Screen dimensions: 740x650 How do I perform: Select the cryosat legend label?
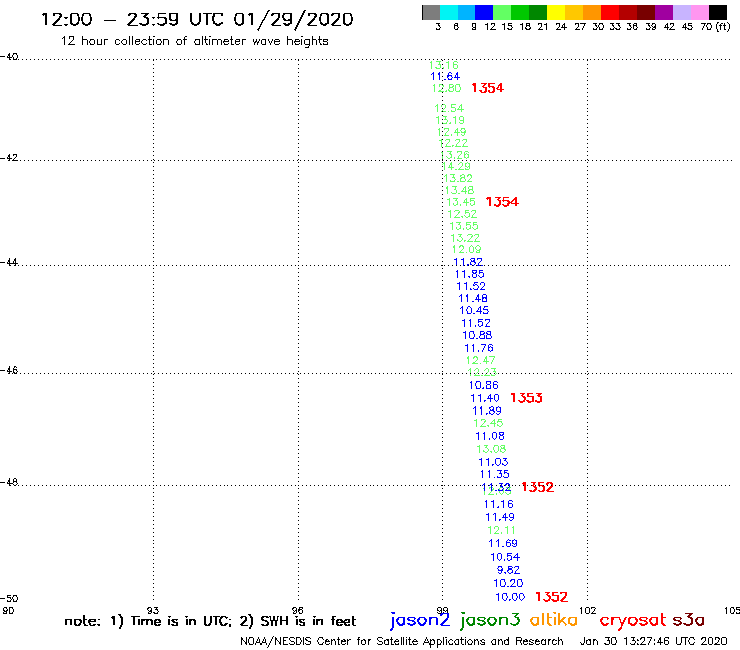(632, 621)
